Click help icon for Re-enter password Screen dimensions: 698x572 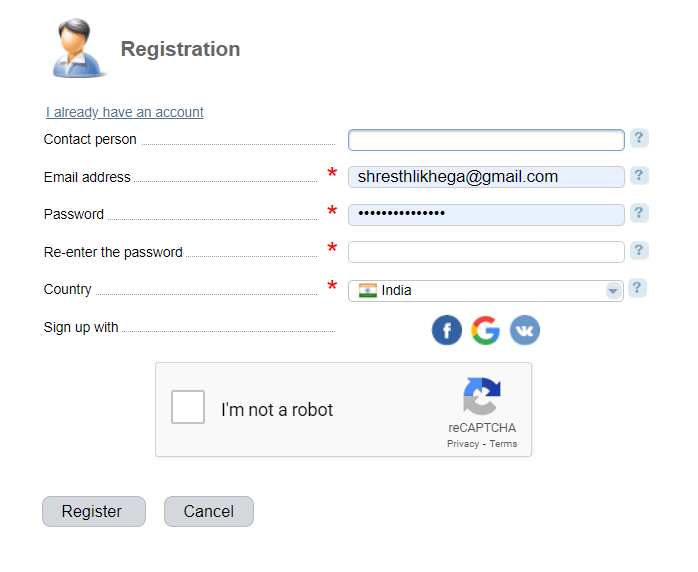(x=639, y=250)
